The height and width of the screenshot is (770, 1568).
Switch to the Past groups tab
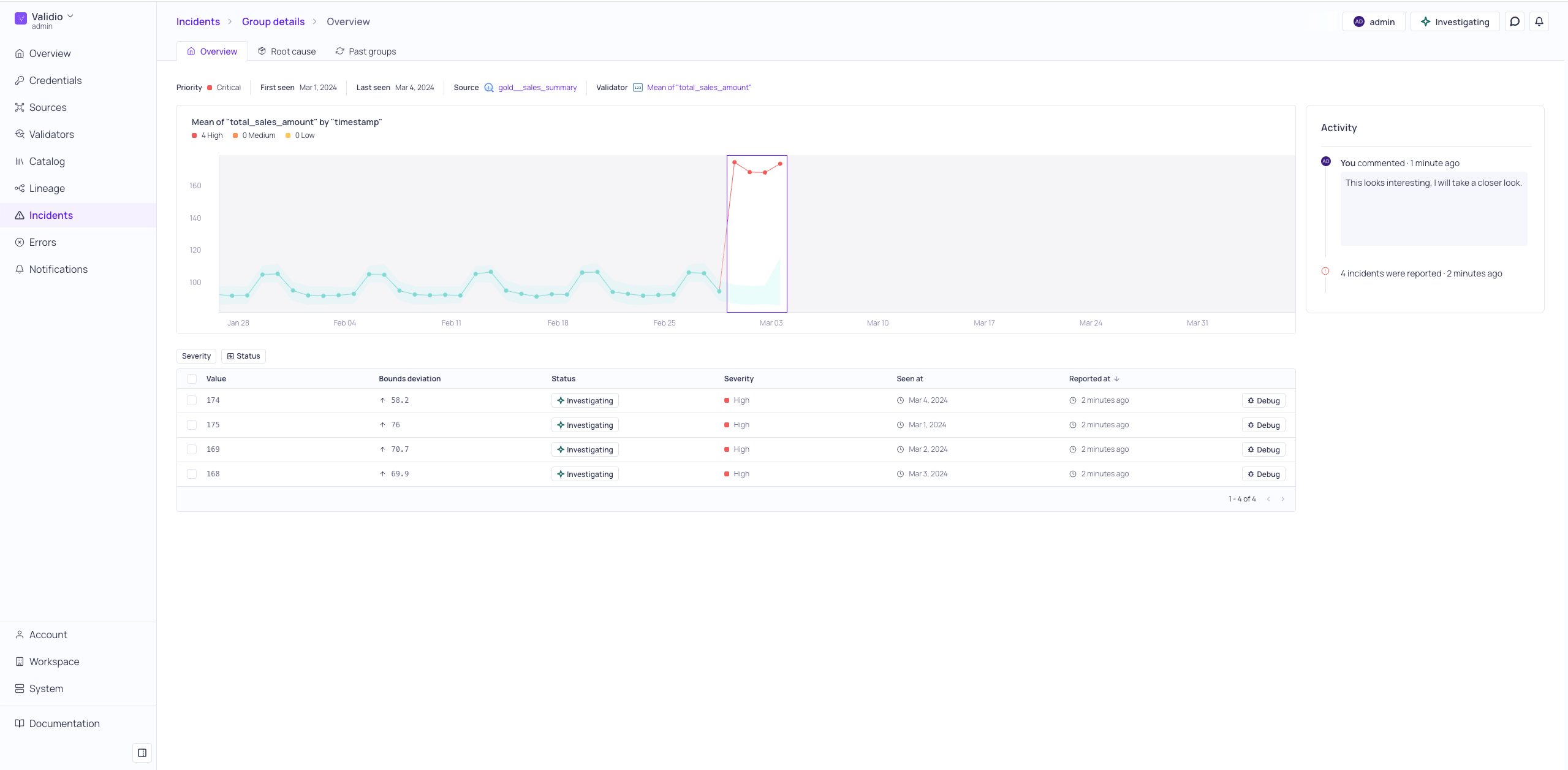tap(366, 51)
